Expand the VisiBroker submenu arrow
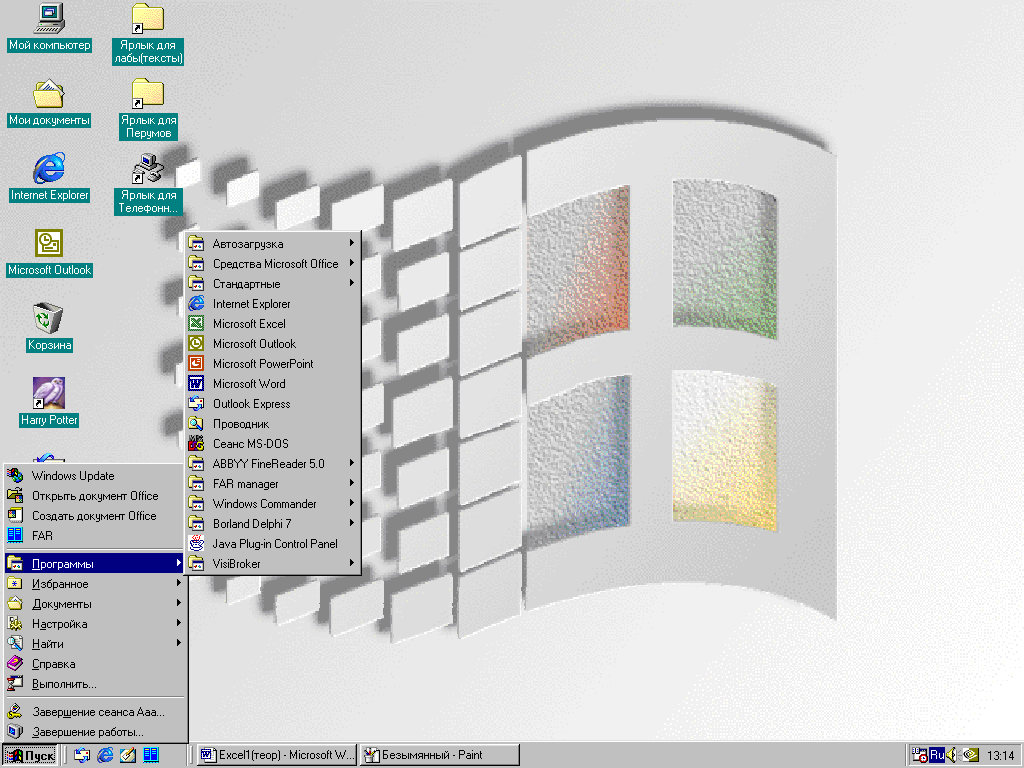The image size is (1024, 768). (x=351, y=563)
